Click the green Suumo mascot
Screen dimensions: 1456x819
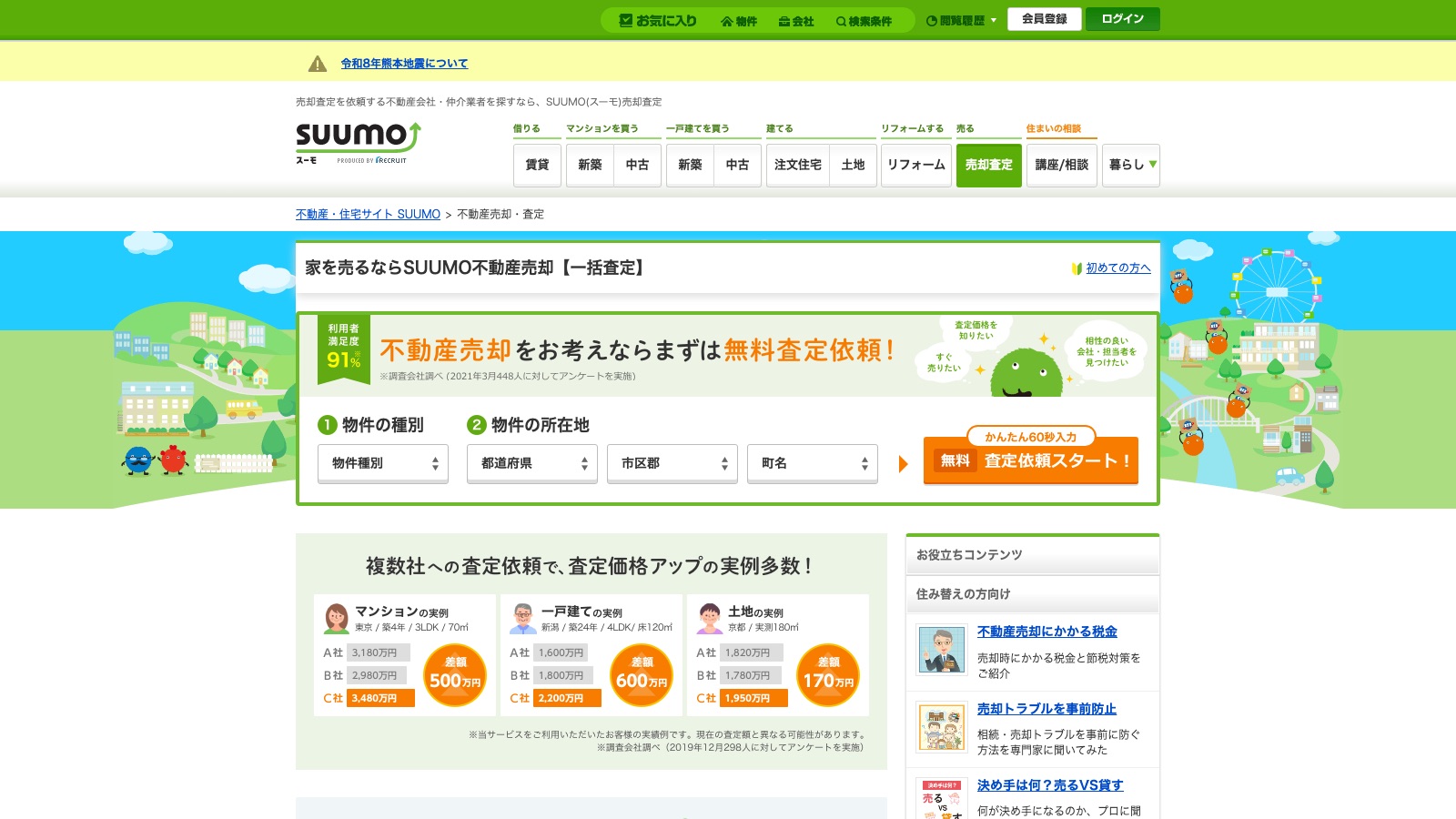1026,374
